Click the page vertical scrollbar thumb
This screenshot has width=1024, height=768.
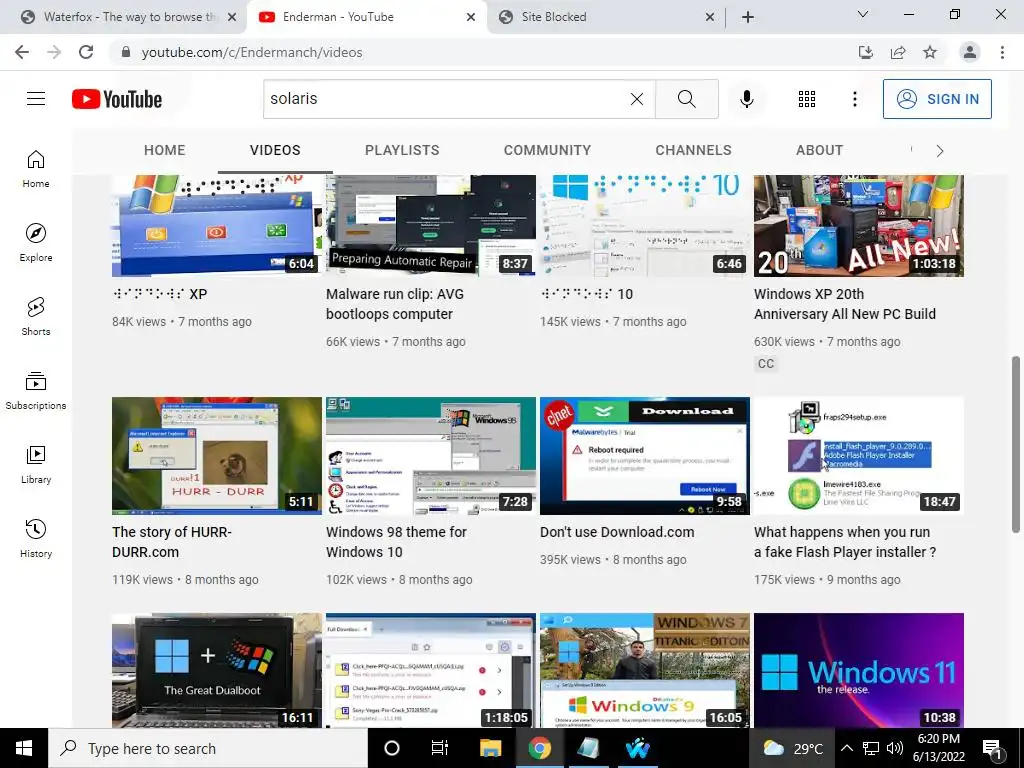[1016, 444]
